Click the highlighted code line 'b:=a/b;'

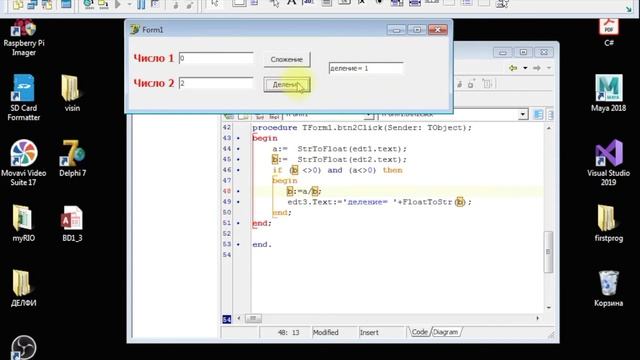pos(304,191)
